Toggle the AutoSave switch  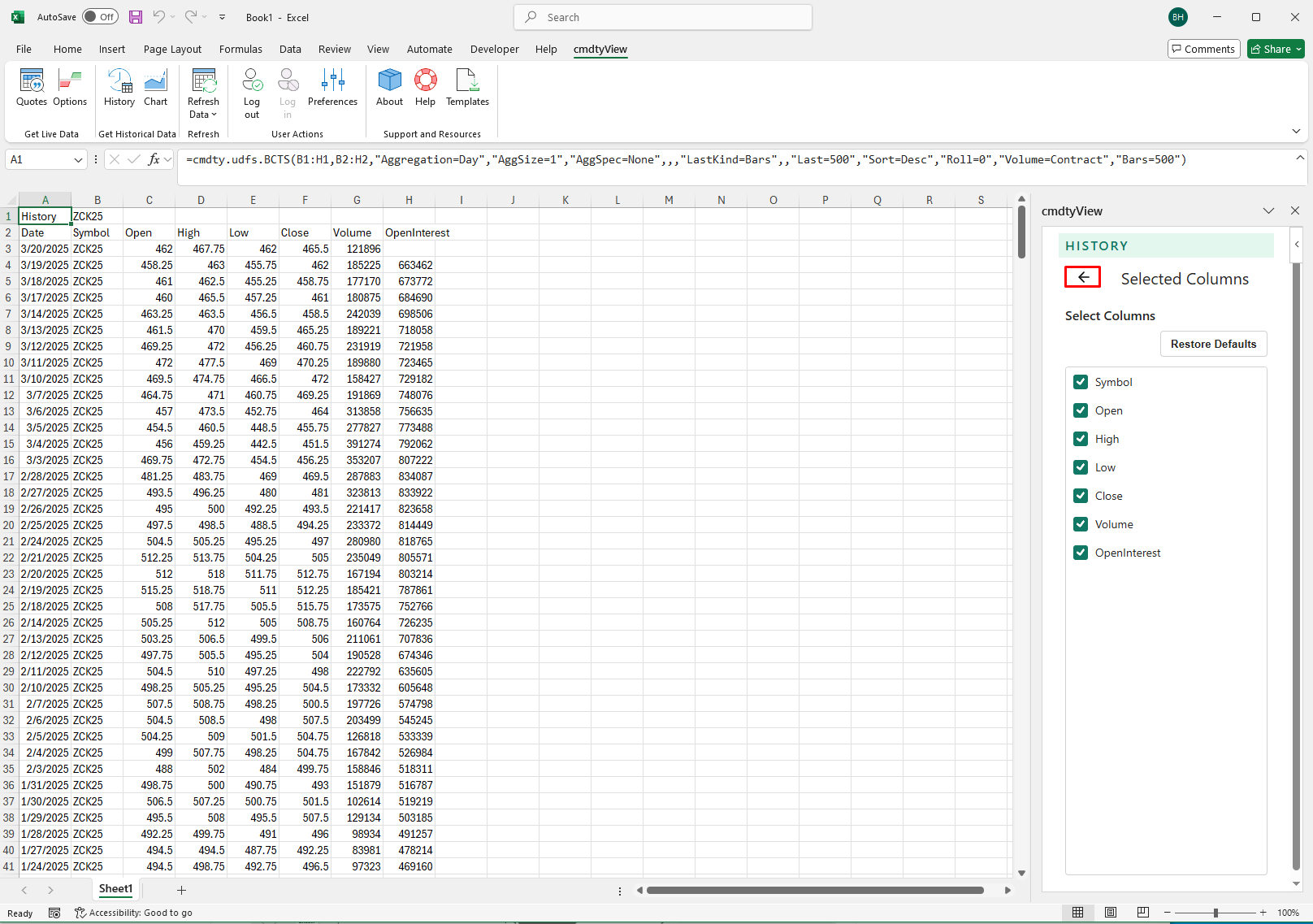(100, 17)
